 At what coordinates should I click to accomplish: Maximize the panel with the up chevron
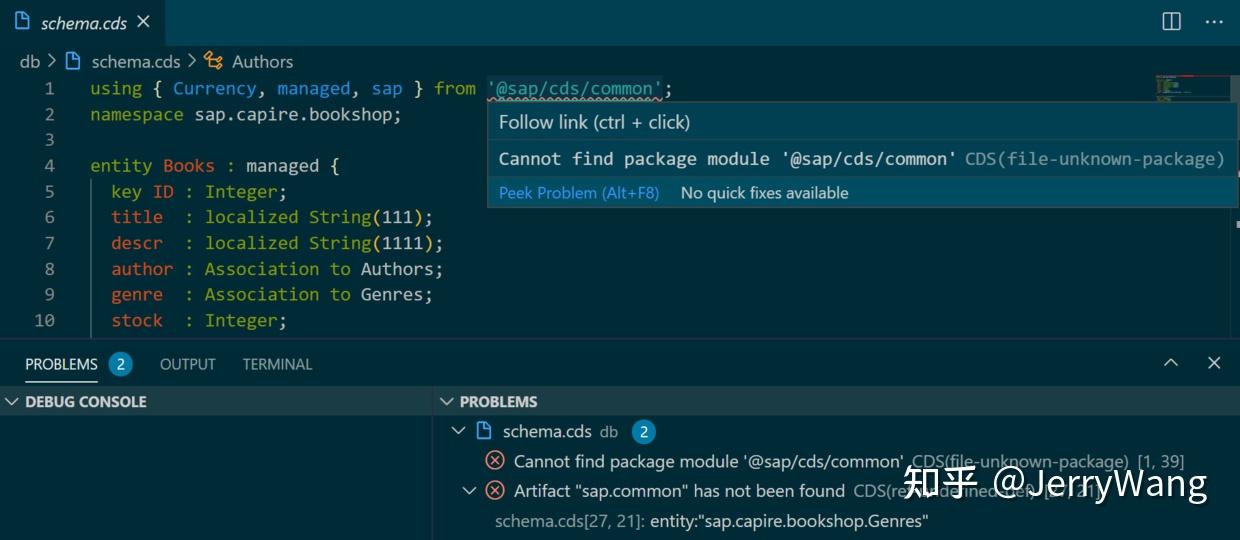[1171, 363]
